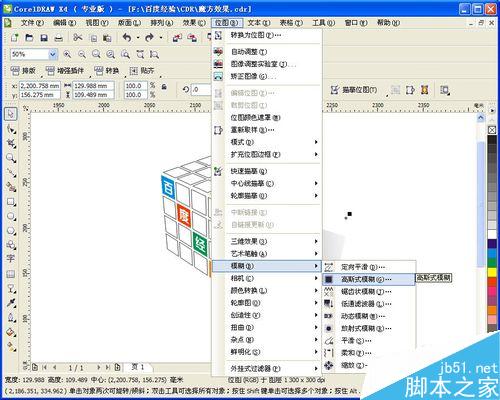The image size is (500, 400).
Task: Select the Shape tool in the toolbox
Action: tap(11, 129)
